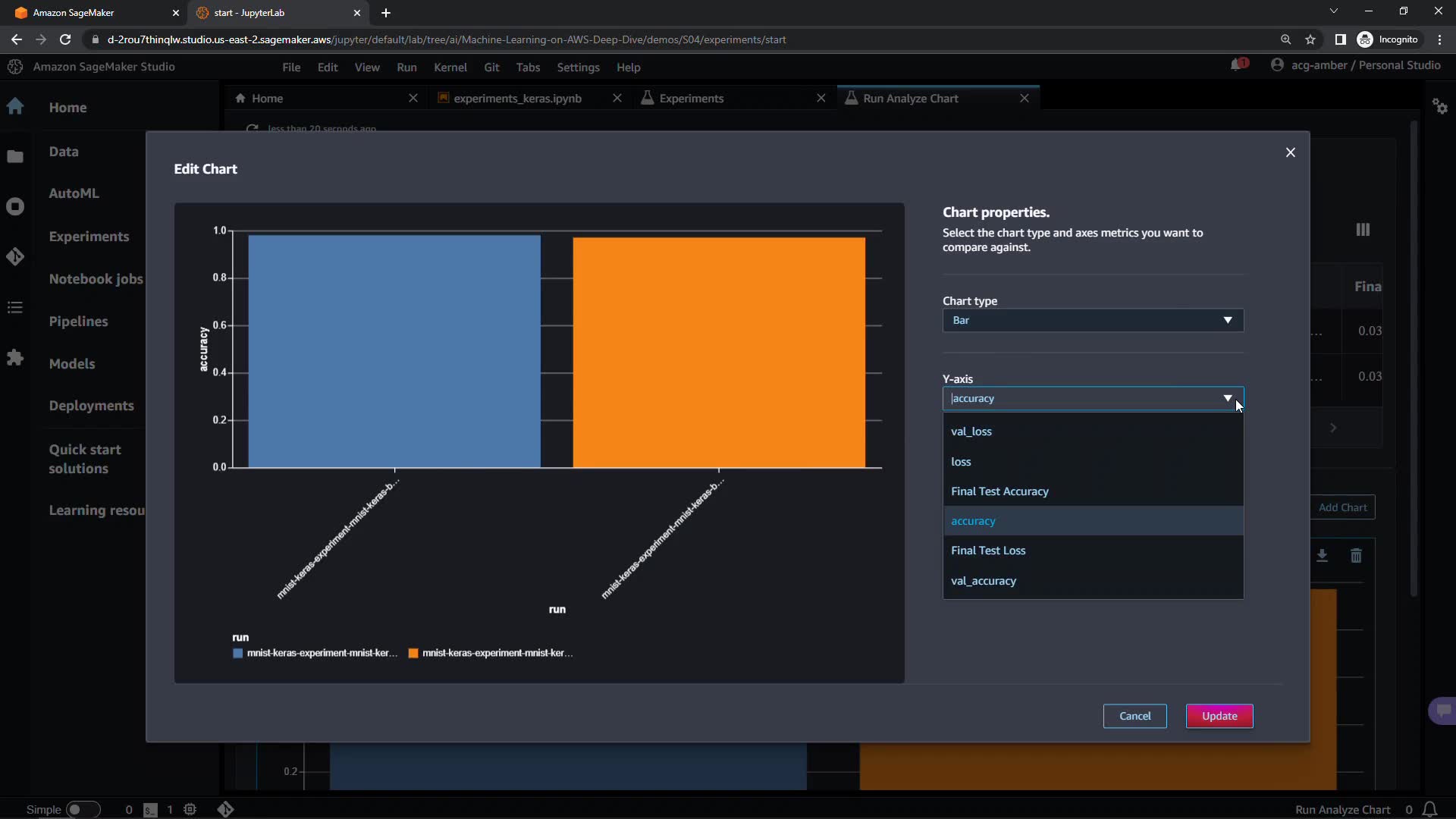
Task: Switch to experiments_keras.ipynb tab
Action: 517,99
